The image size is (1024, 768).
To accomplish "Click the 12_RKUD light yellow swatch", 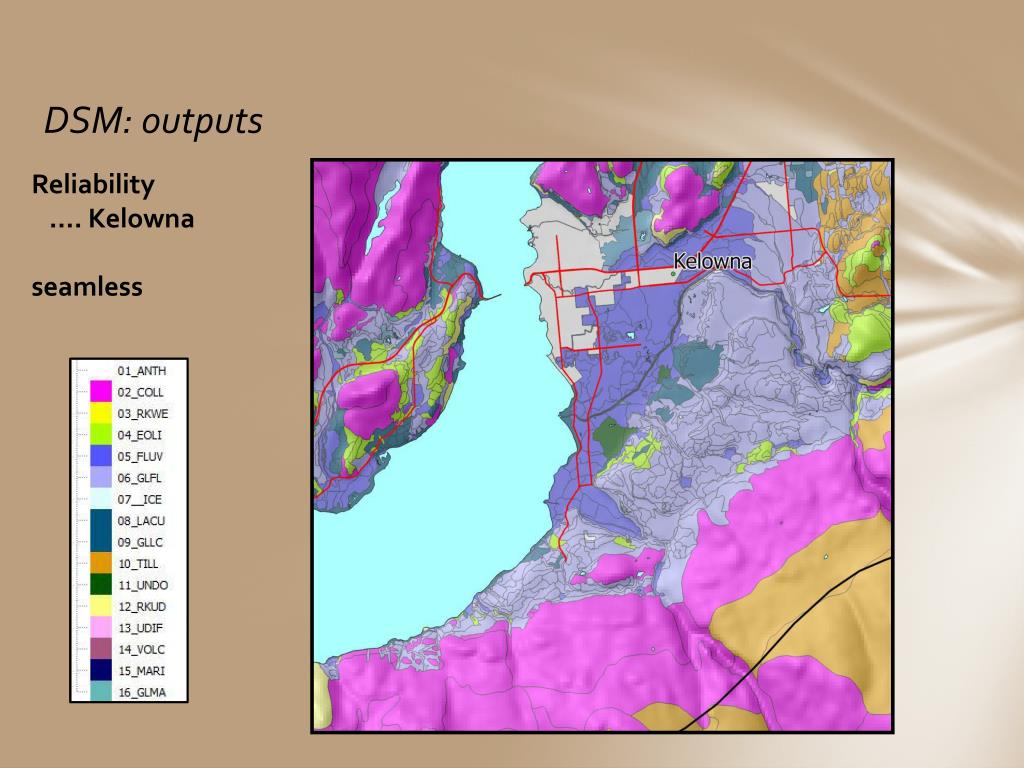I will tap(101, 606).
